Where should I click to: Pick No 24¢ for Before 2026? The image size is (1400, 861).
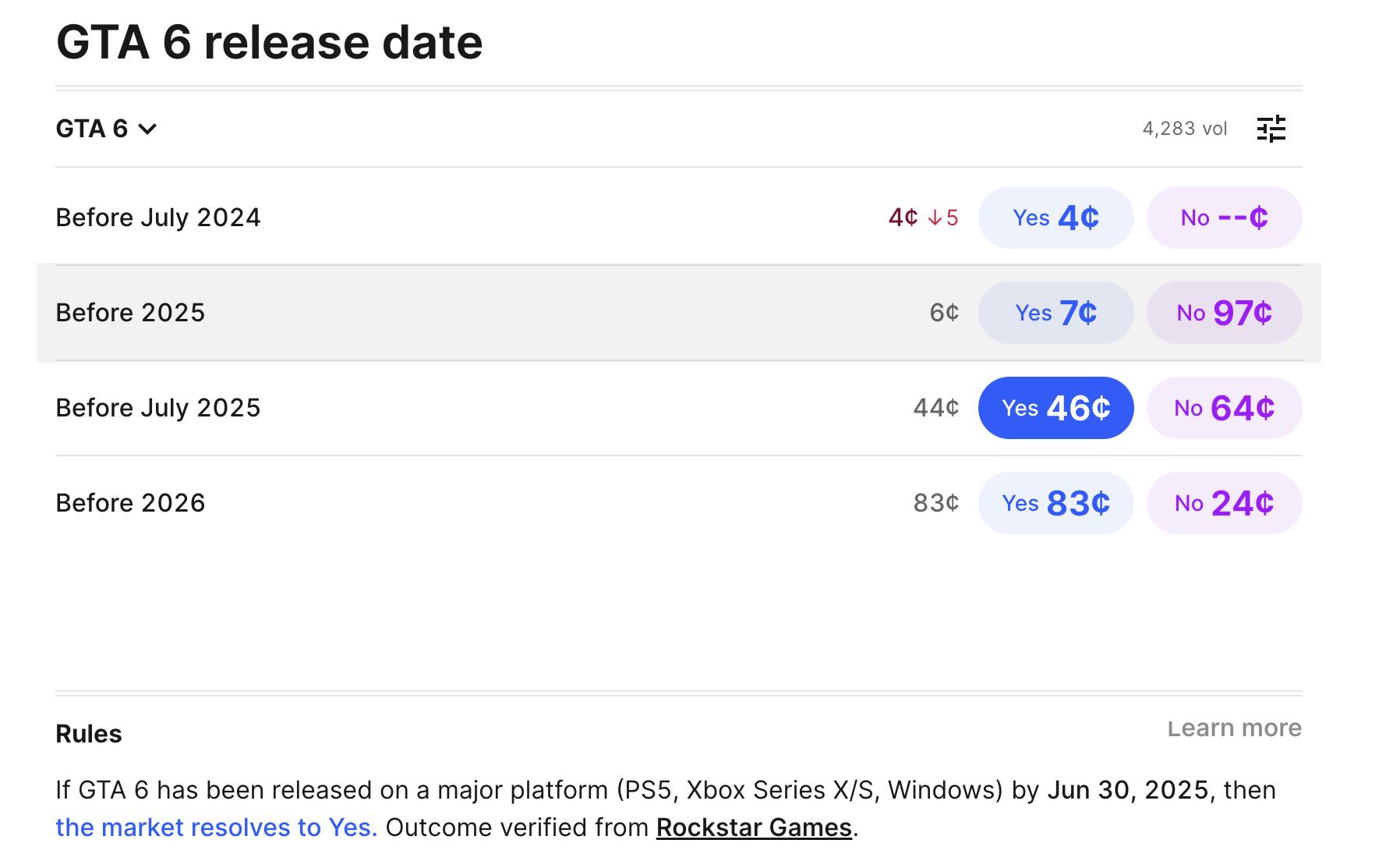(x=1224, y=503)
